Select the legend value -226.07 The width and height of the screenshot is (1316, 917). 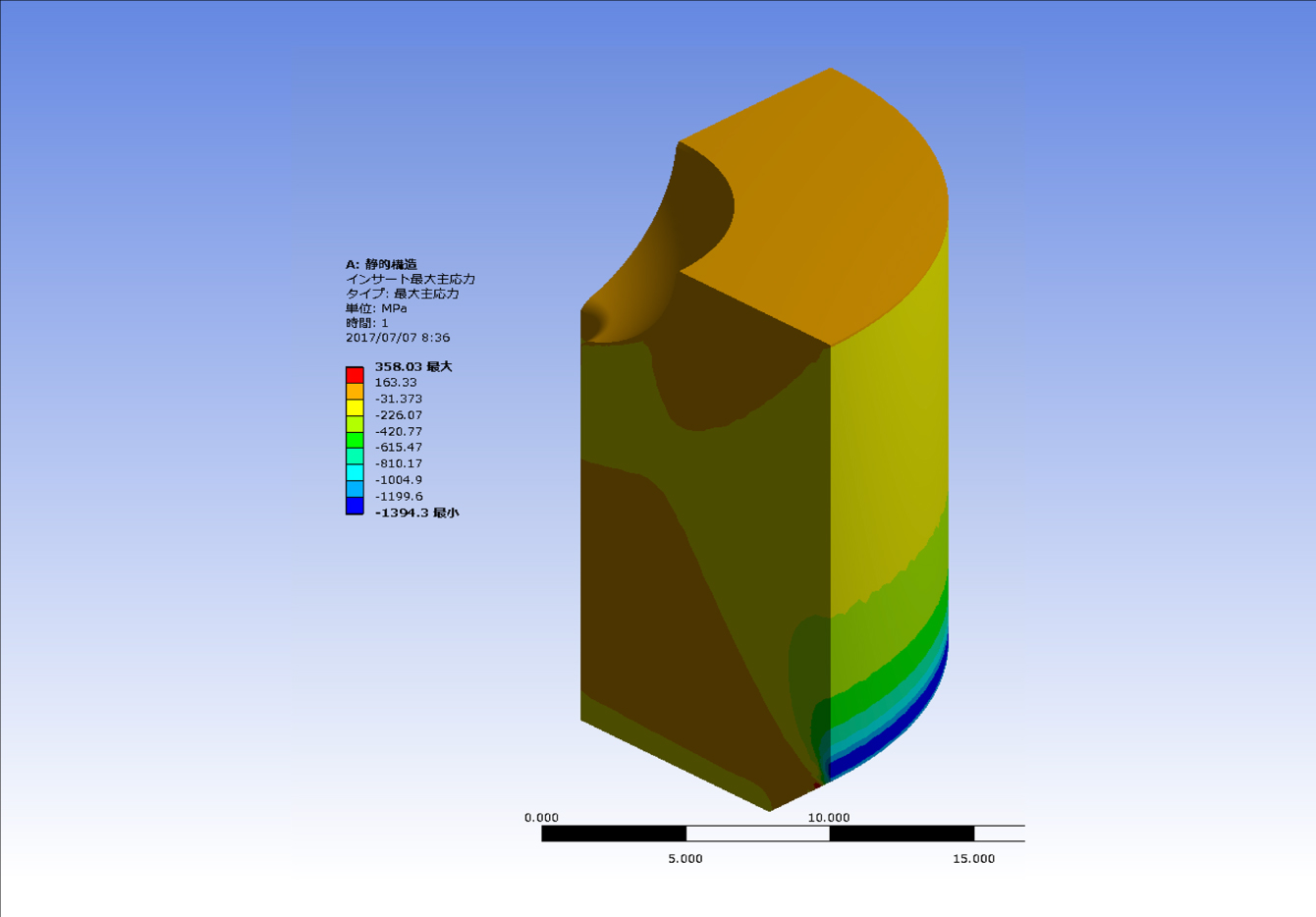(x=398, y=415)
